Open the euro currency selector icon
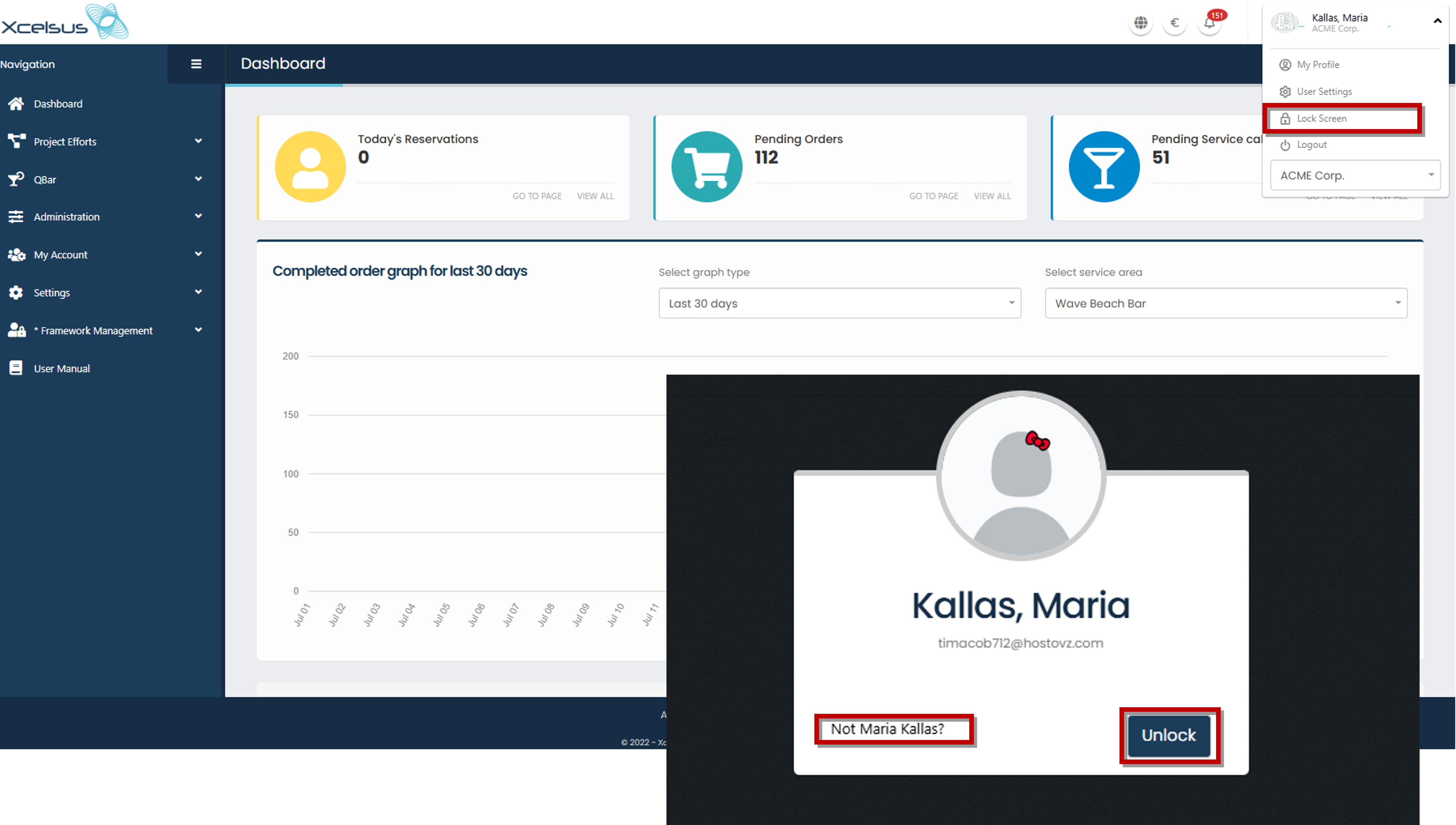 [1174, 23]
